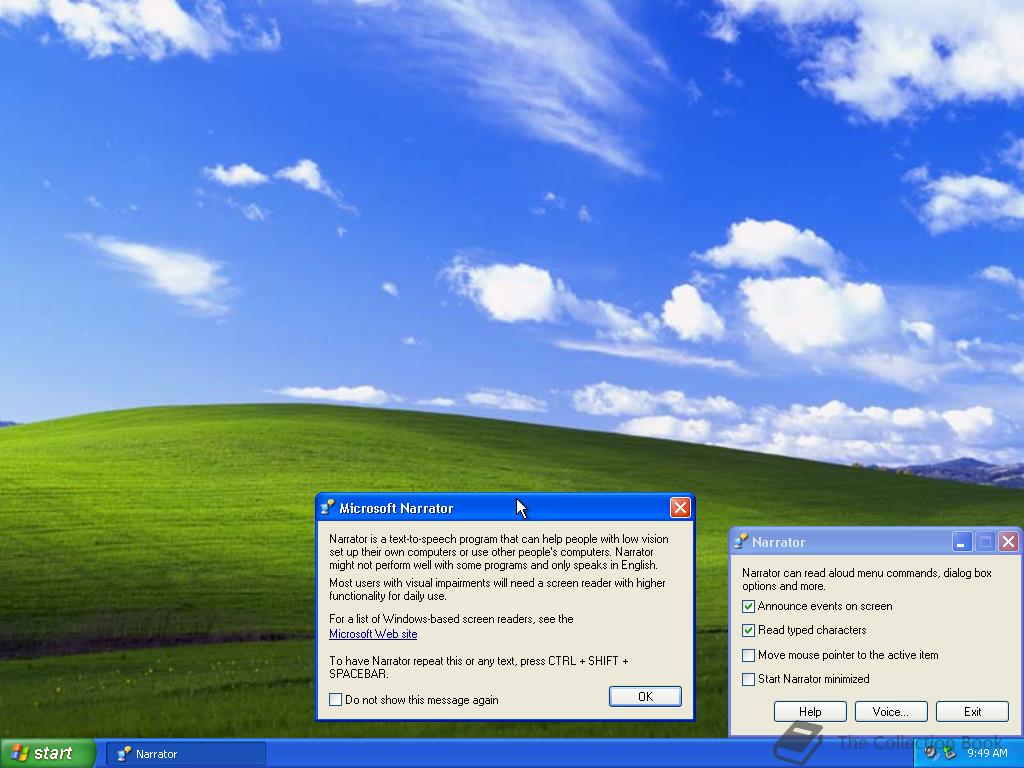Open the volume speaker tray icon
The width and height of the screenshot is (1024, 768).
click(x=931, y=753)
